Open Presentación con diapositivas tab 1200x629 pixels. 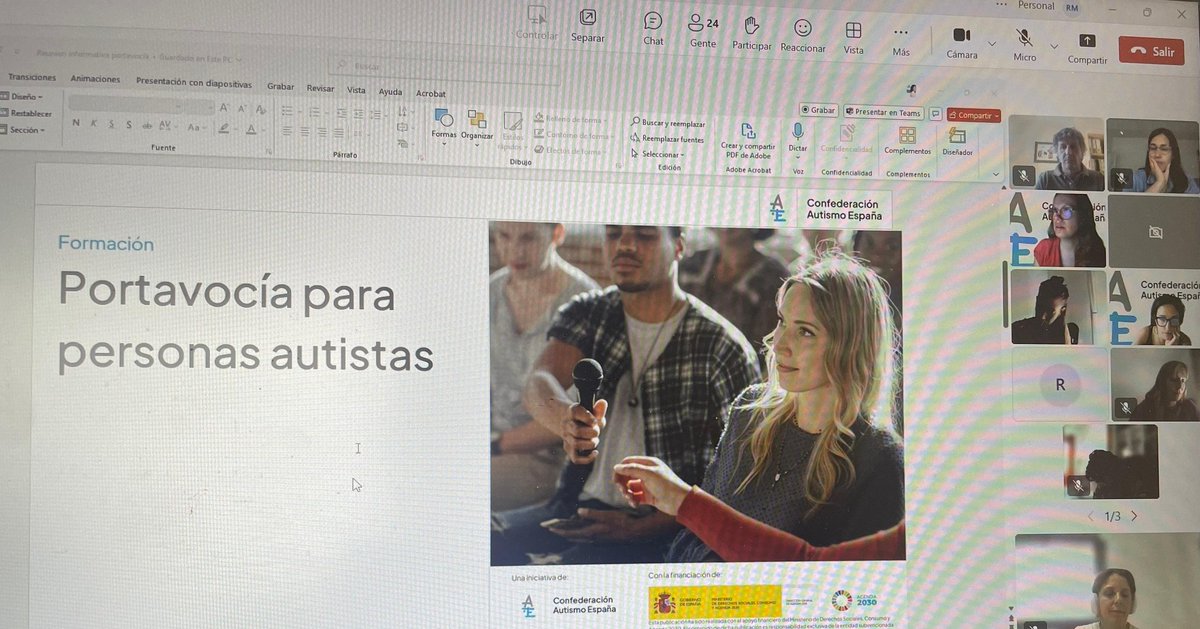pyautogui.click(x=194, y=83)
